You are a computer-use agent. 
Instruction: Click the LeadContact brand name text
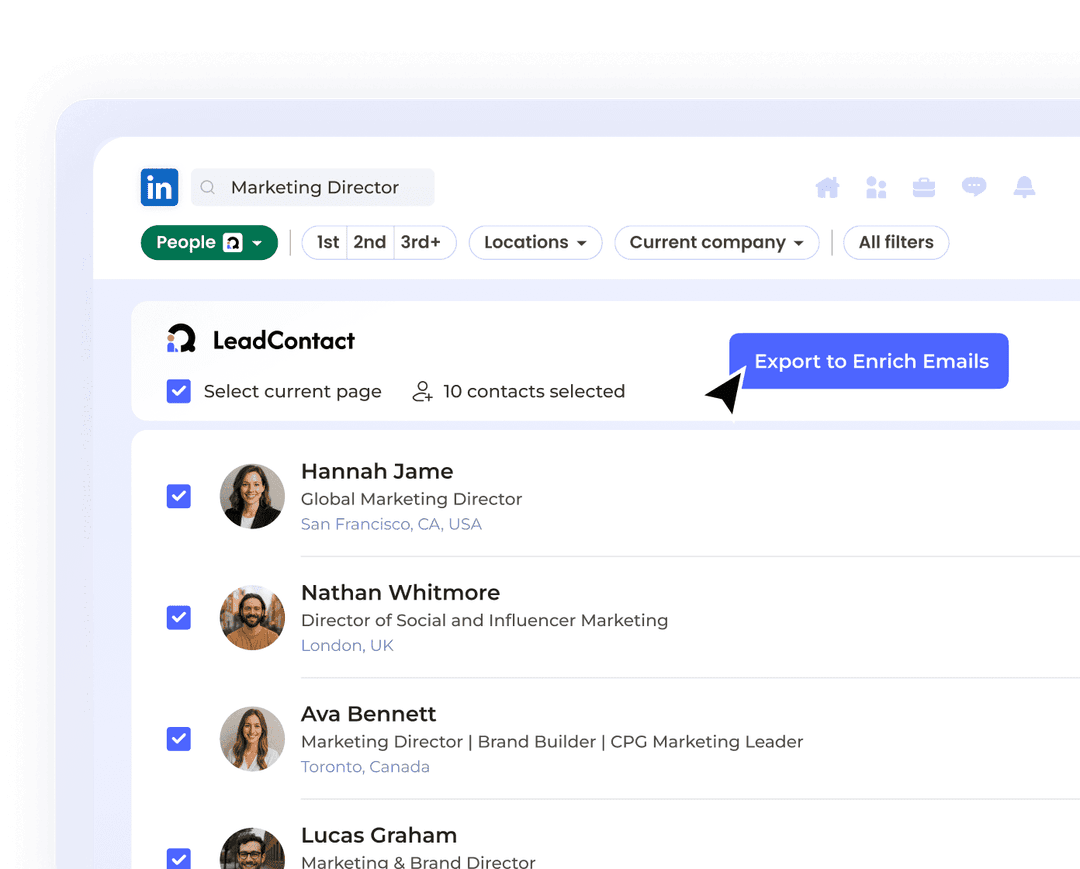coord(284,340)
